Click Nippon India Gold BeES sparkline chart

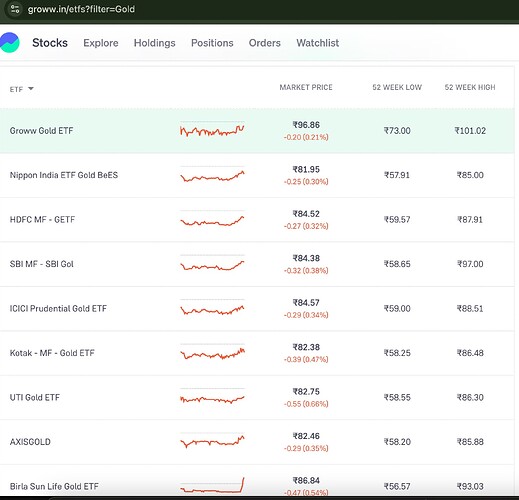[x=212, y=174]
